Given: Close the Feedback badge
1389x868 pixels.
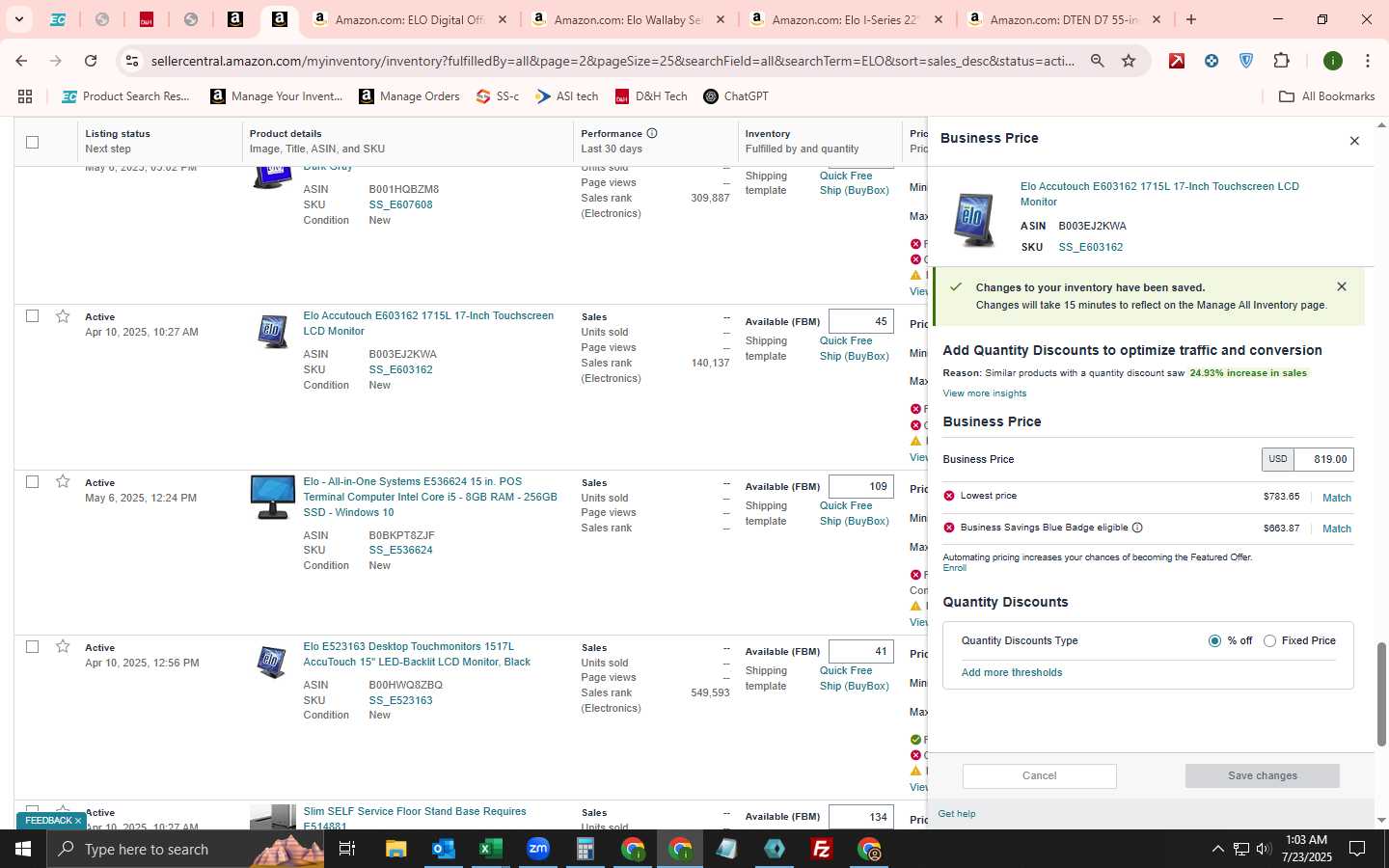Looking at the screenshot, I should pyautogui.click(x=78, y=821).
